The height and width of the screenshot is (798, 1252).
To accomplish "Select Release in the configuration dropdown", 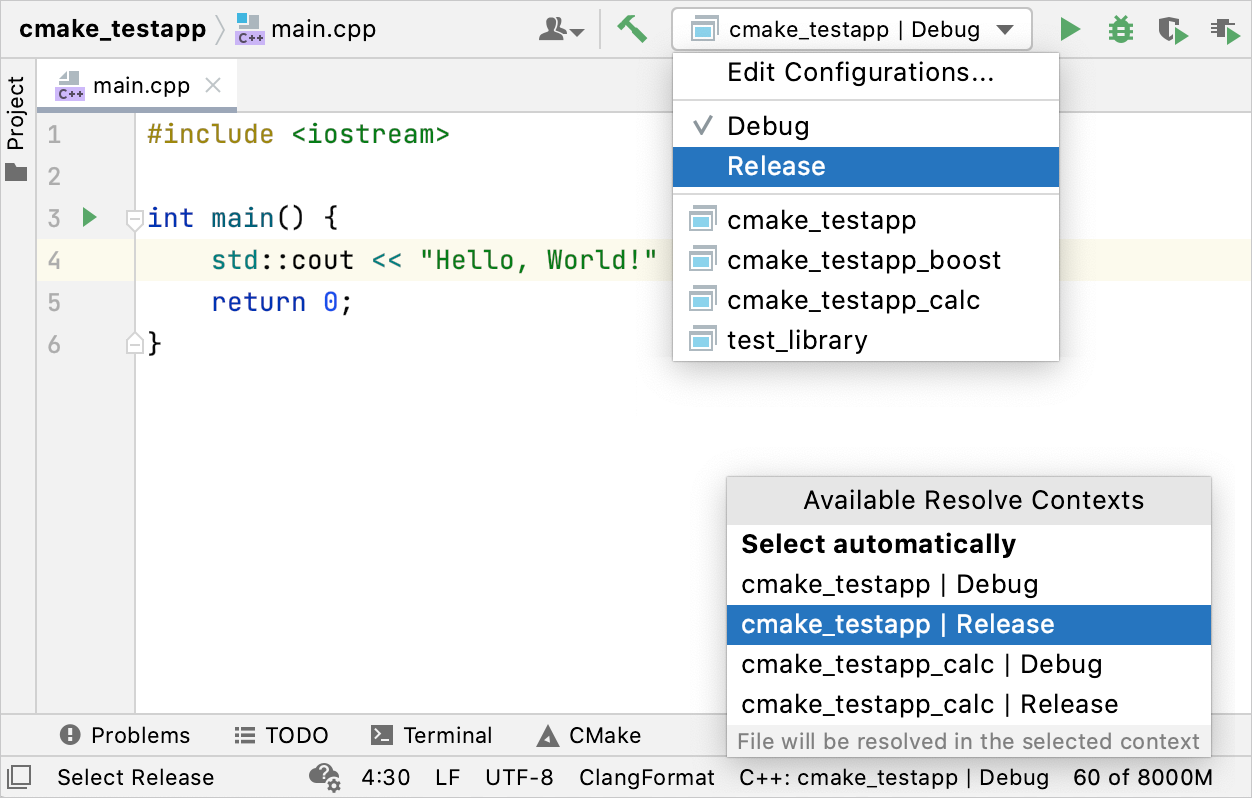I will (x=776, y=166).
